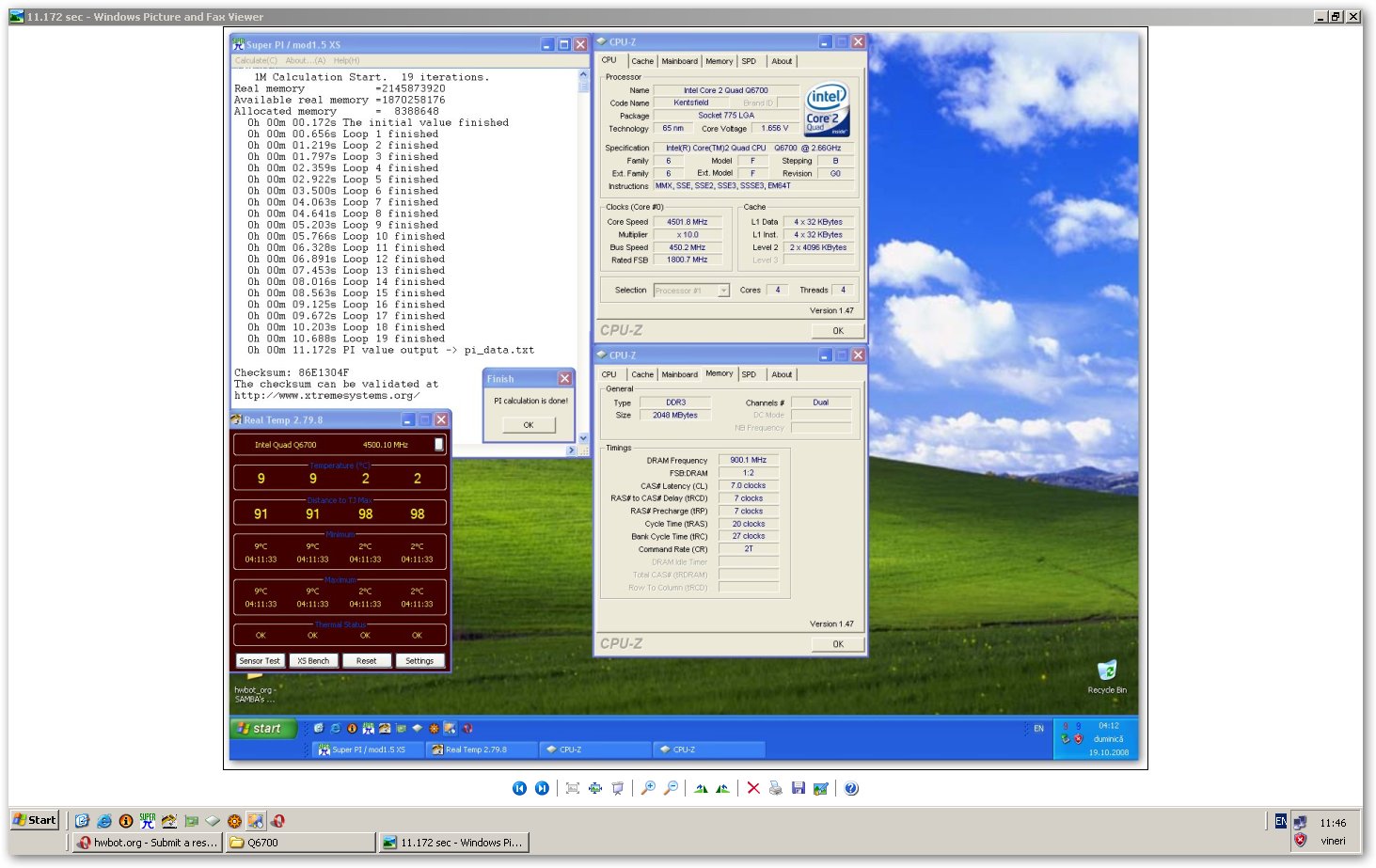Select About tab in upper pictured CPU-Z window
The width and height of the screenshot is (1376, 868).
point(782,61)
